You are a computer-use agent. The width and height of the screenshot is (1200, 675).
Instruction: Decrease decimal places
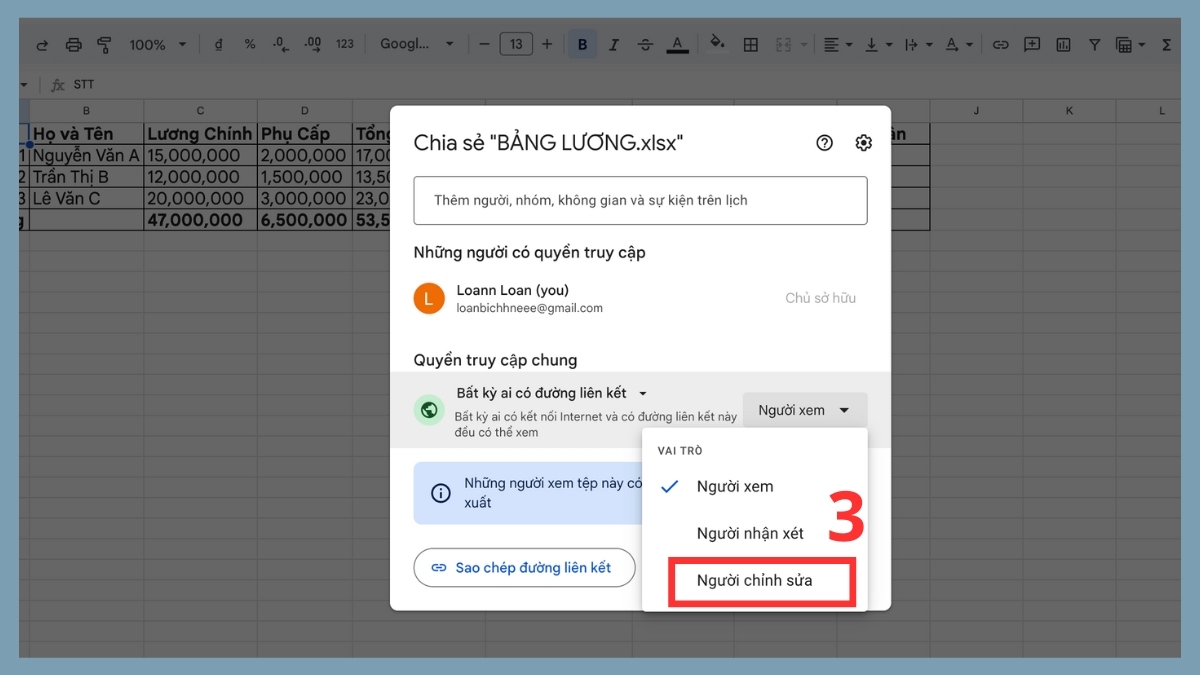click(x=278, y=43)
